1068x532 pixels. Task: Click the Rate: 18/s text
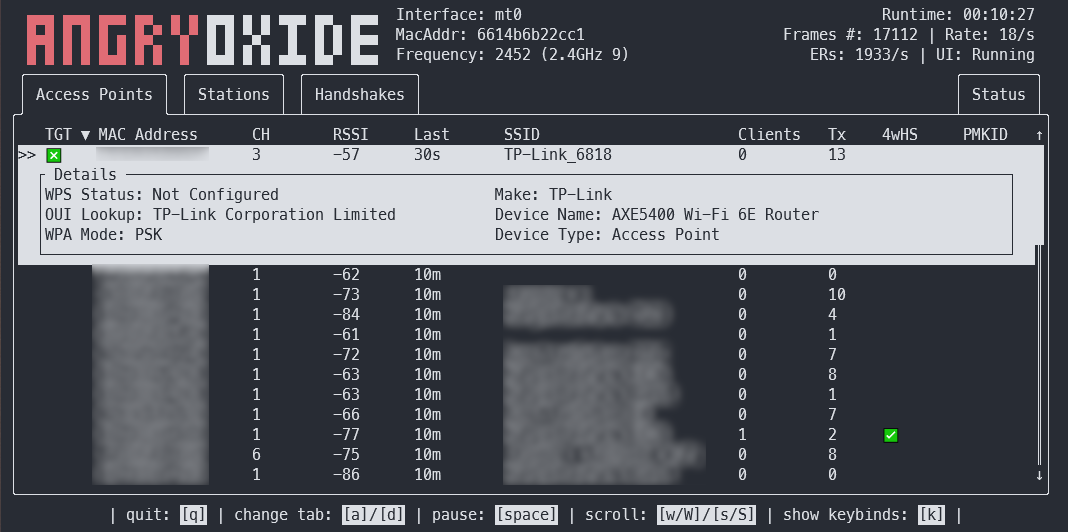990,35
